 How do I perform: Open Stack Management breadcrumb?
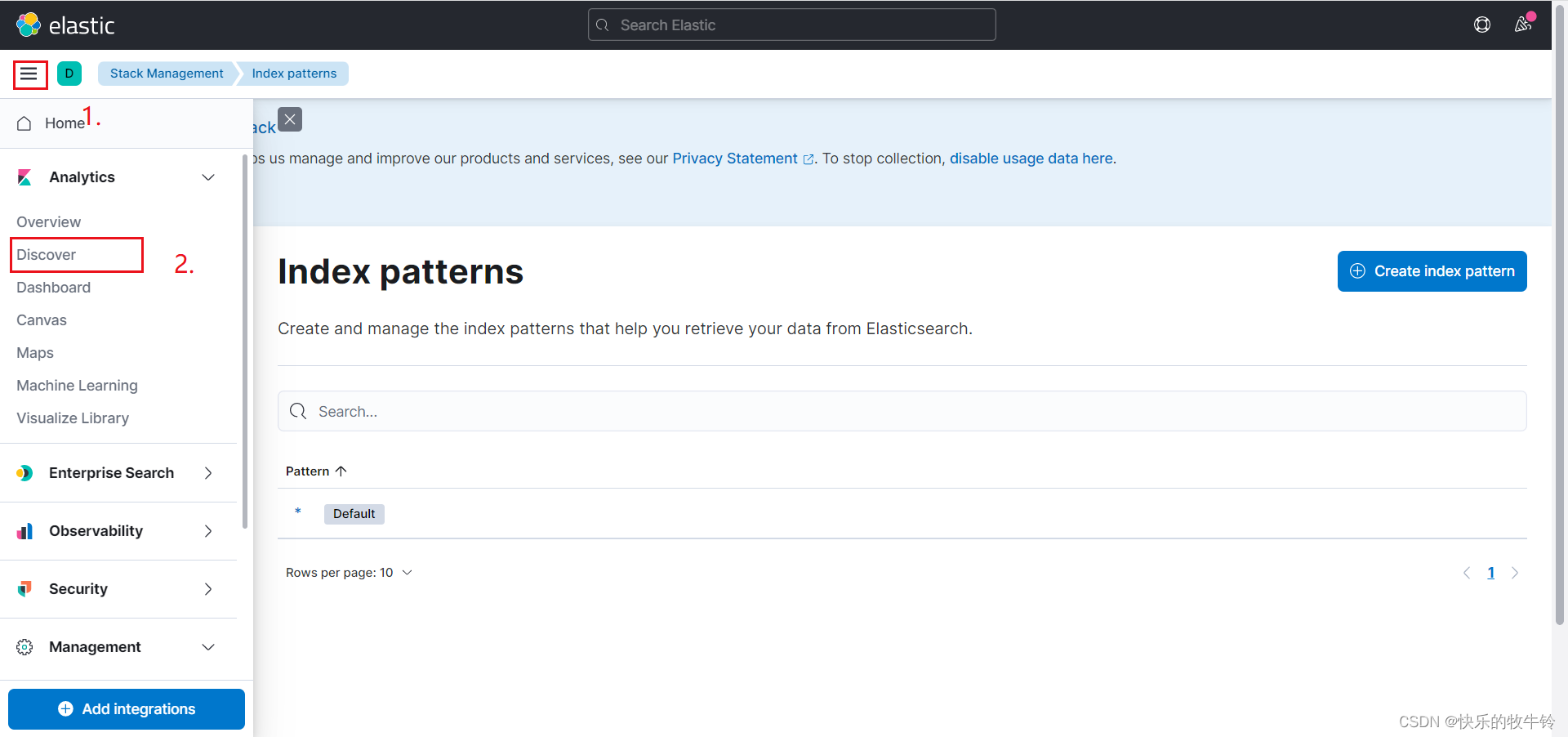click(x=166, y=74)
